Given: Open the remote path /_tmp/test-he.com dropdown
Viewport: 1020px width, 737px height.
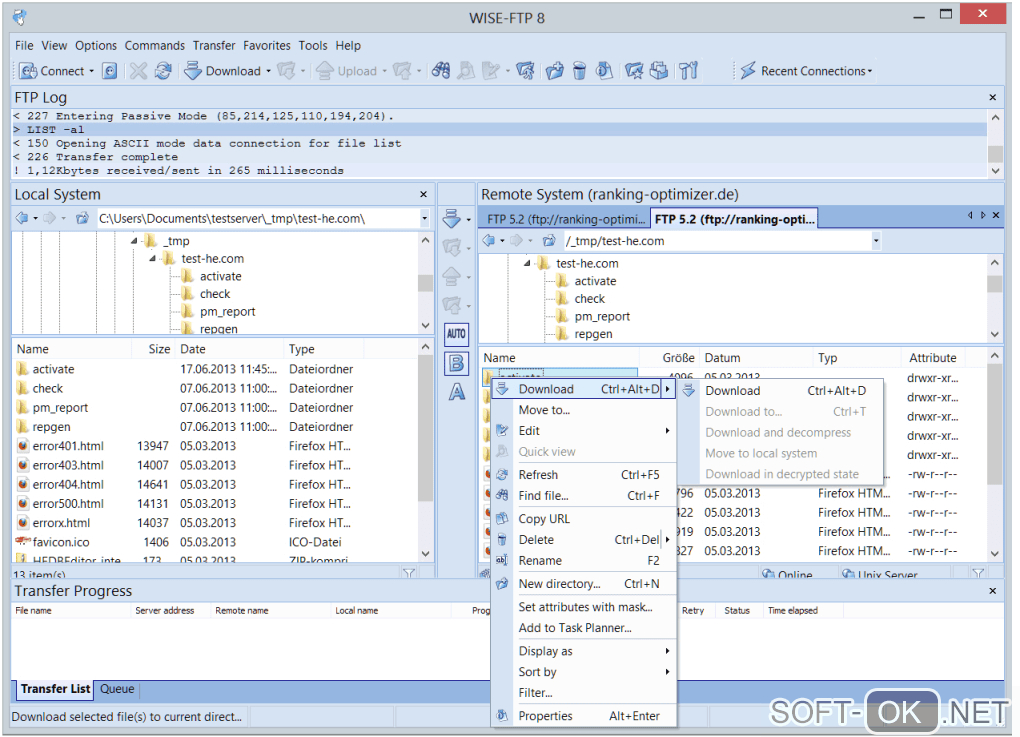Looking at the screenshot, I should [876, 241].
